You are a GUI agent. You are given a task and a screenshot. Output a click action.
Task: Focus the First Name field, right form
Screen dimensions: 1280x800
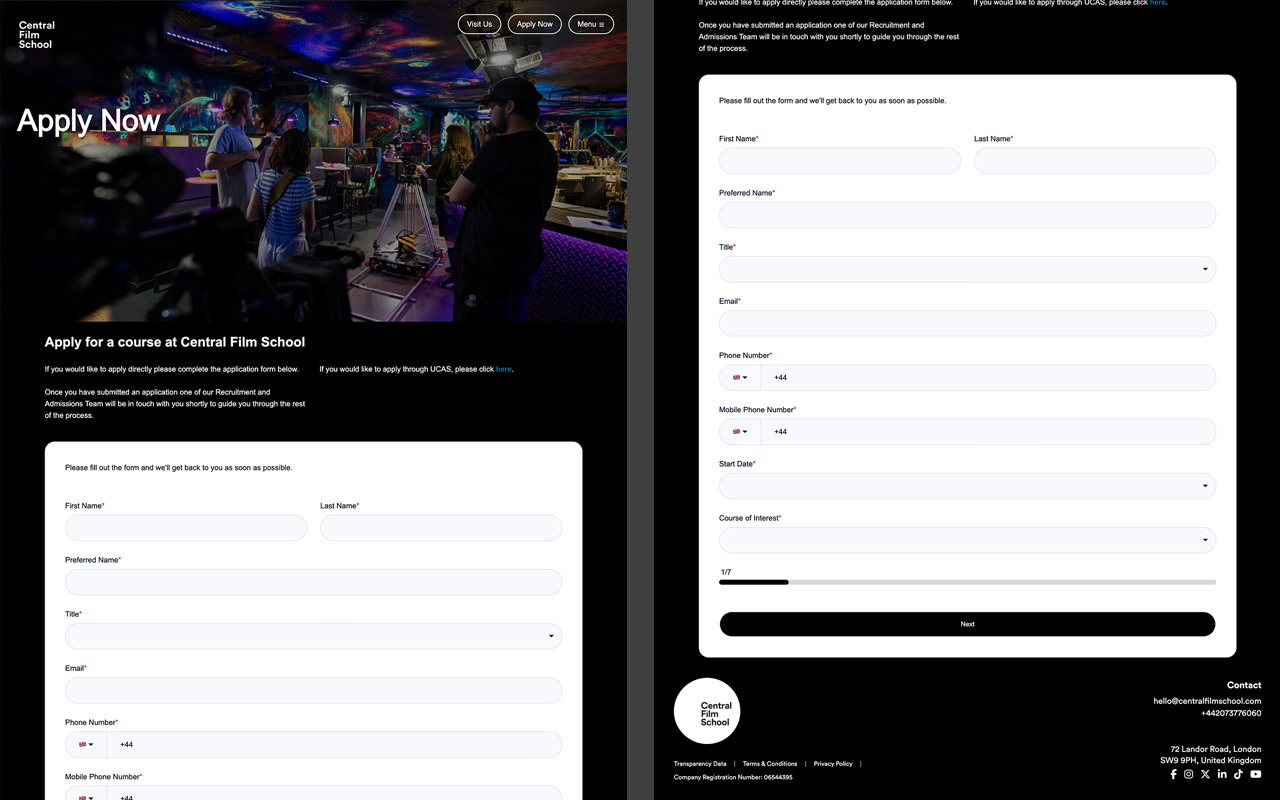pyautogui.click(x=840, y=161)
